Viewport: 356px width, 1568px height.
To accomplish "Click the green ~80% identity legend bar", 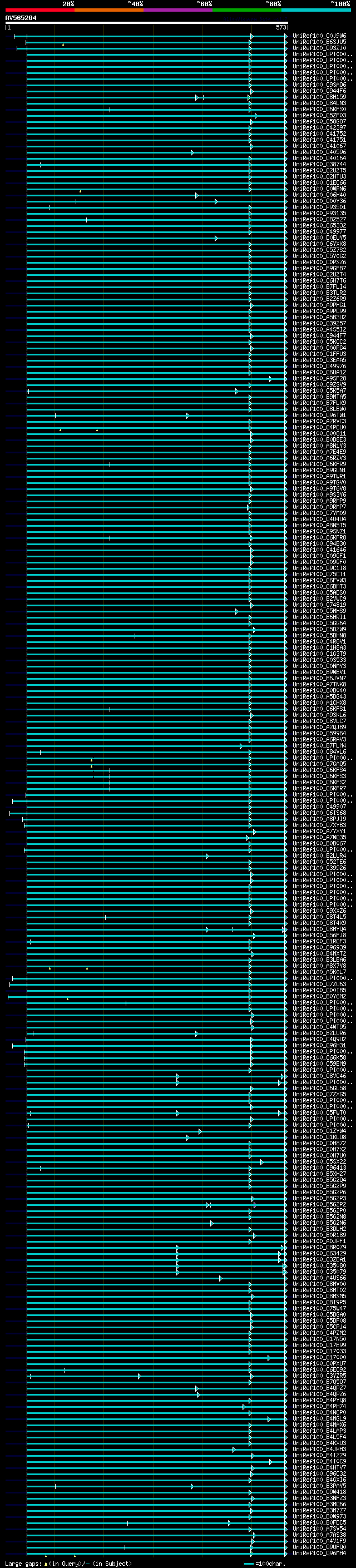I will tap(247, 10).
